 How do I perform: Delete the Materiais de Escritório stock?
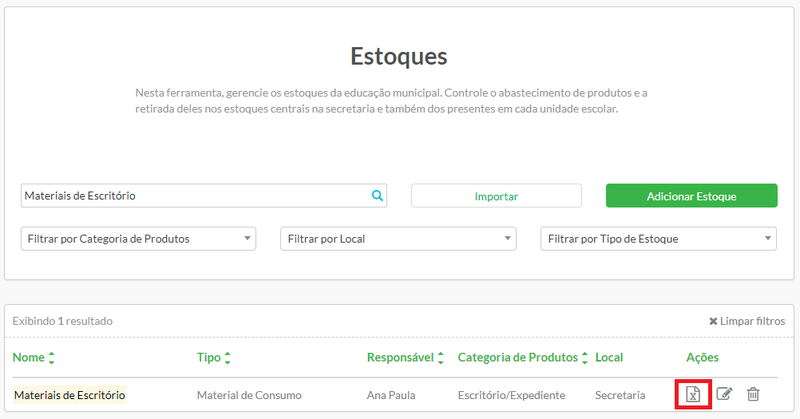(753, 395)
